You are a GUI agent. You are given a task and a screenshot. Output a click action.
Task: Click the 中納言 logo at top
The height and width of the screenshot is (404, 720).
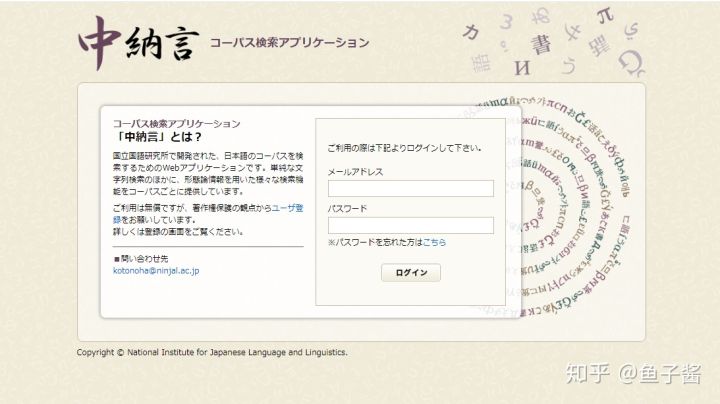[139, 43]
